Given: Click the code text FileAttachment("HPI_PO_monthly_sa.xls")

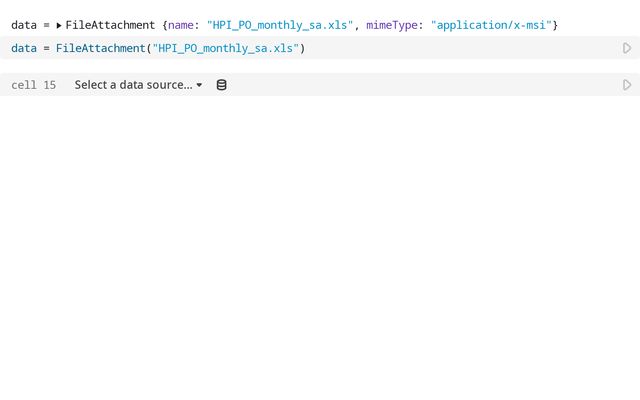Looking at the screenshot, I should [180, 48].
